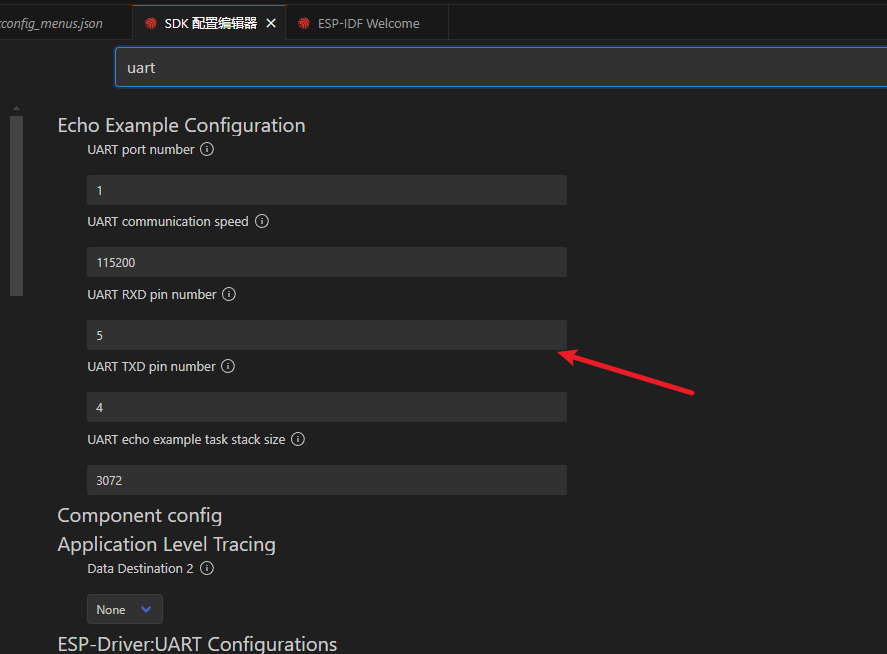Switch to the ESP-IDF Welcome tab
This screenshot has width=887, height=654.
click(x=368, y=23)
